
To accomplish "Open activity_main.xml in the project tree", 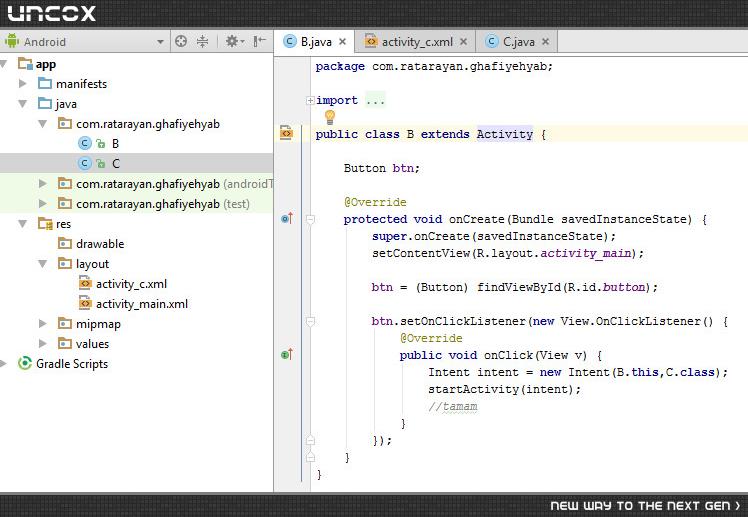I will [142, 304].
